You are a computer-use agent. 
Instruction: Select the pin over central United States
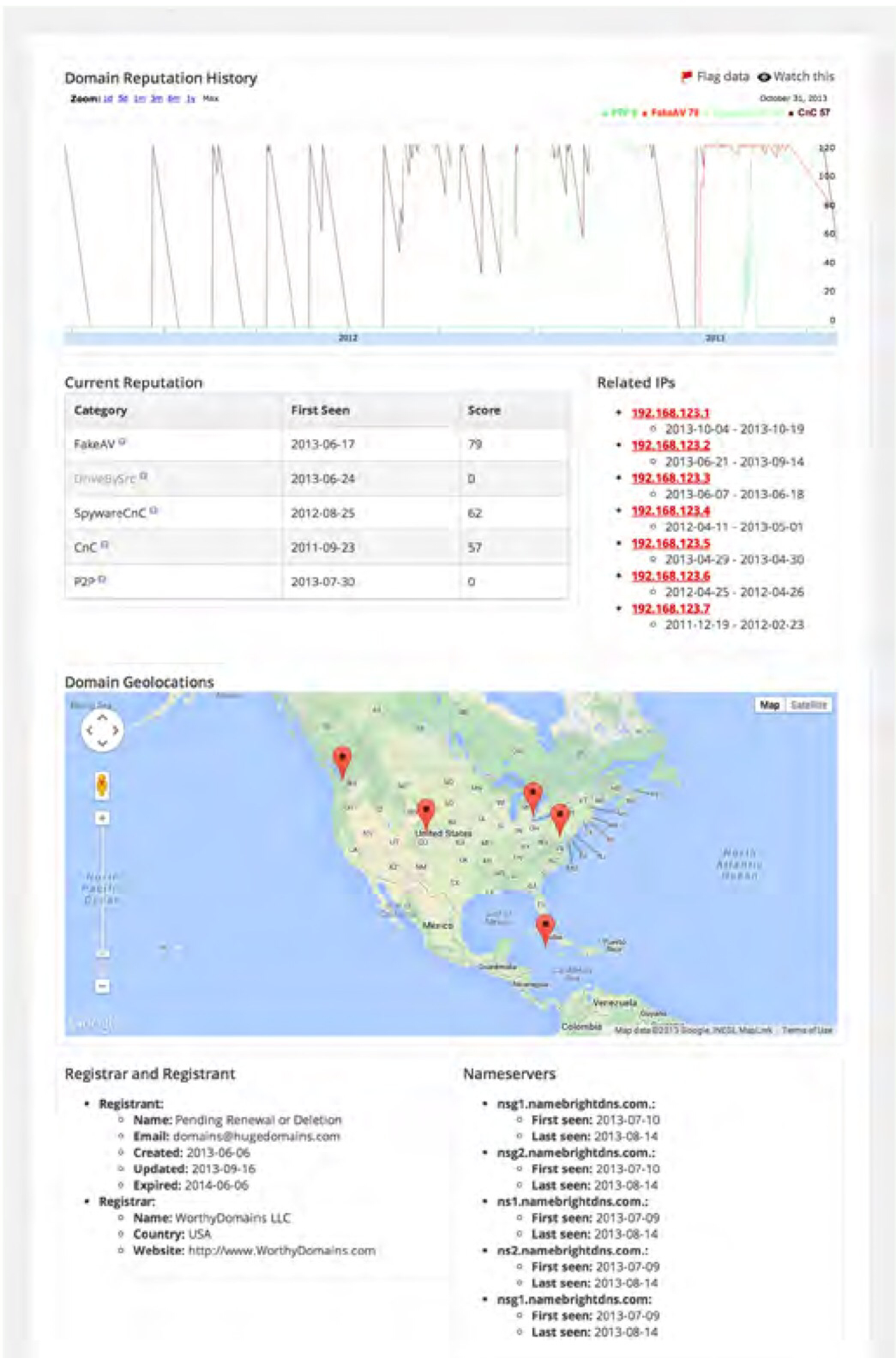tap(425, 812)
